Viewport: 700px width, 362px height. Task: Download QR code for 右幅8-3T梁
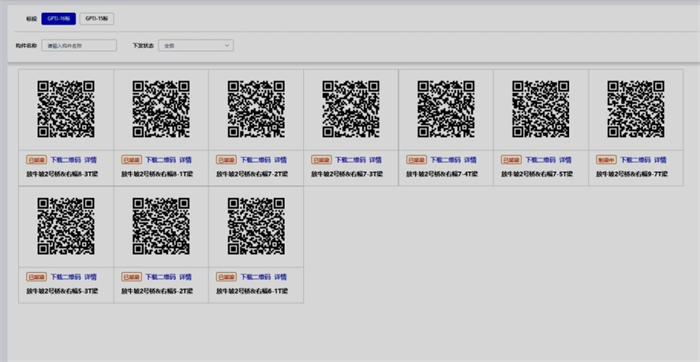click(65, 160)
